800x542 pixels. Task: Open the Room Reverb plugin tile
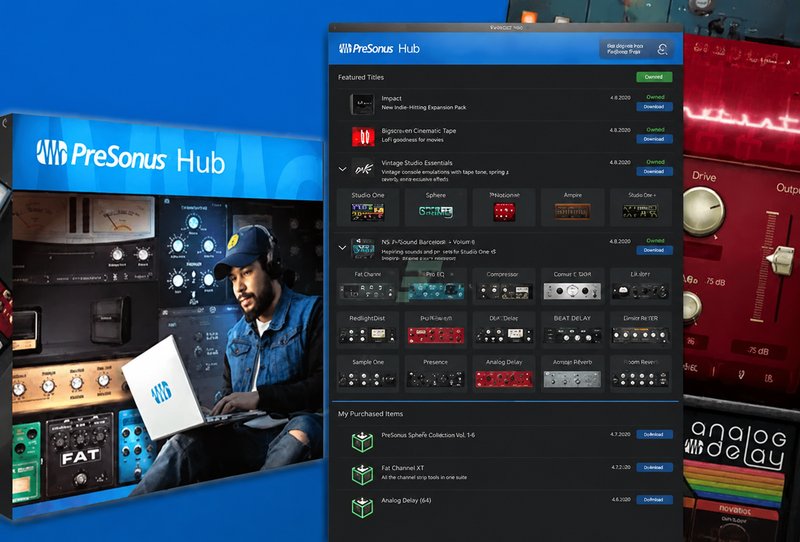click(x=641, y=374)
